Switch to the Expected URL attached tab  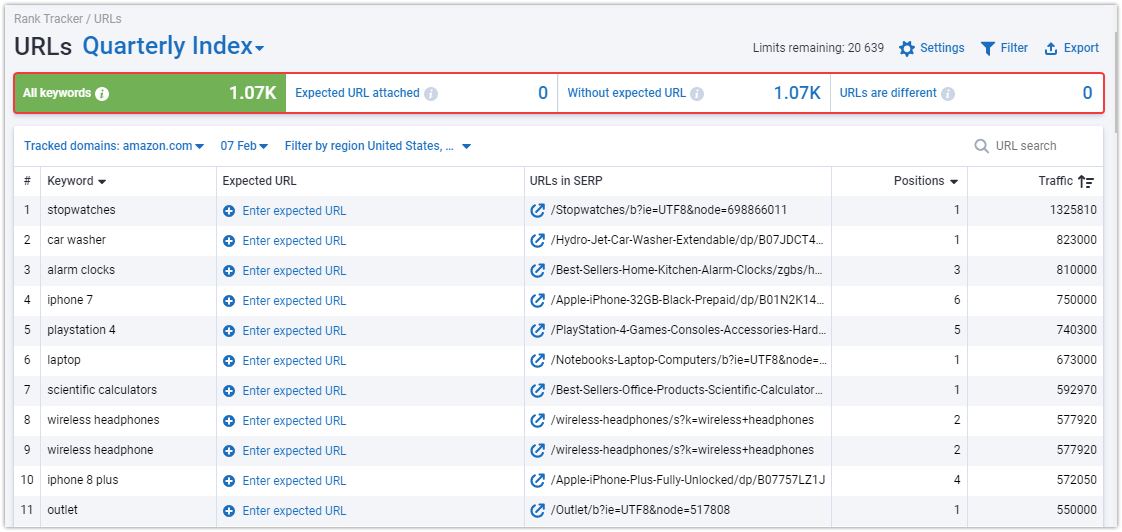tap(421, 93)
